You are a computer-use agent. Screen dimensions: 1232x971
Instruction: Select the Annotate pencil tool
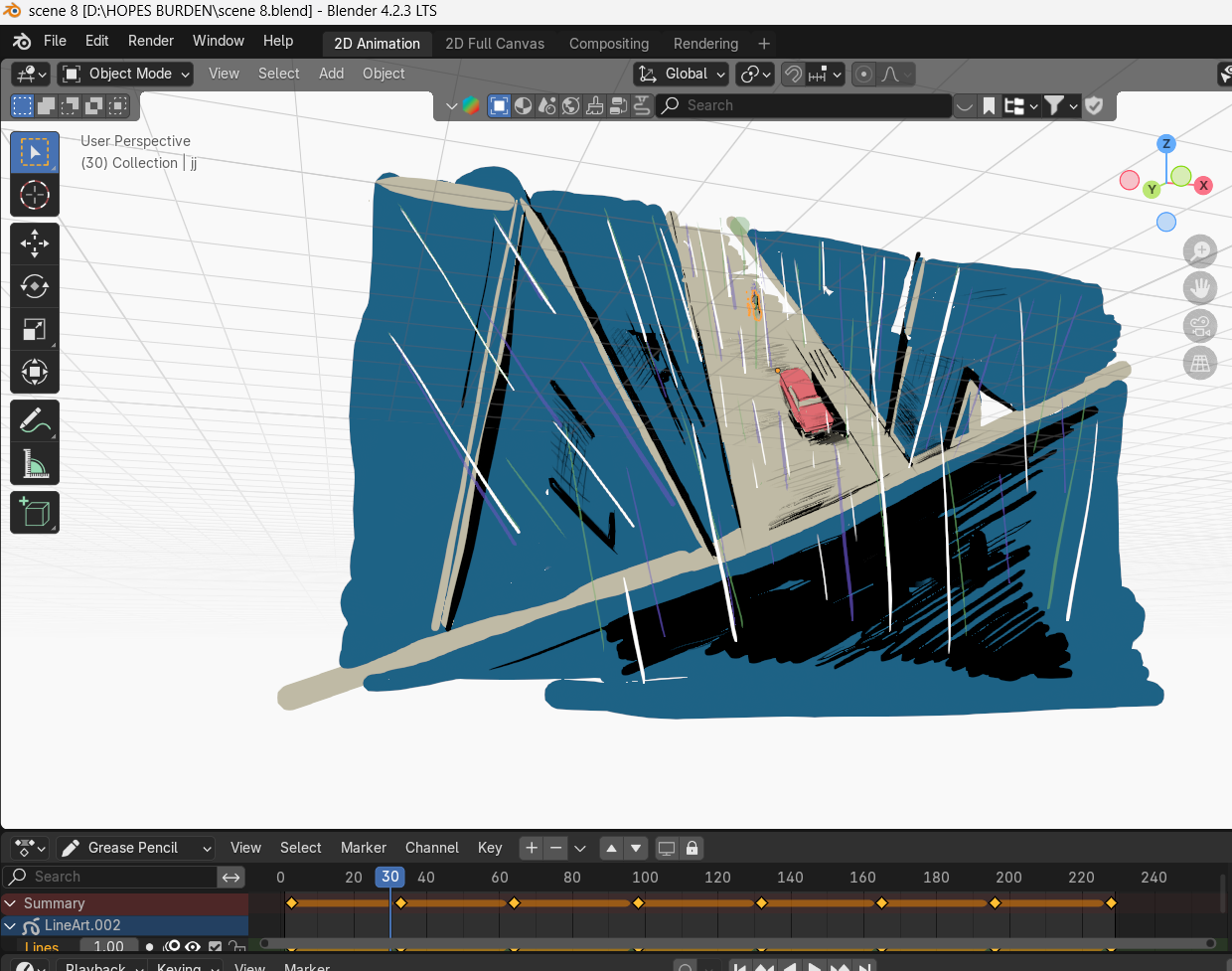coord(35,421)
